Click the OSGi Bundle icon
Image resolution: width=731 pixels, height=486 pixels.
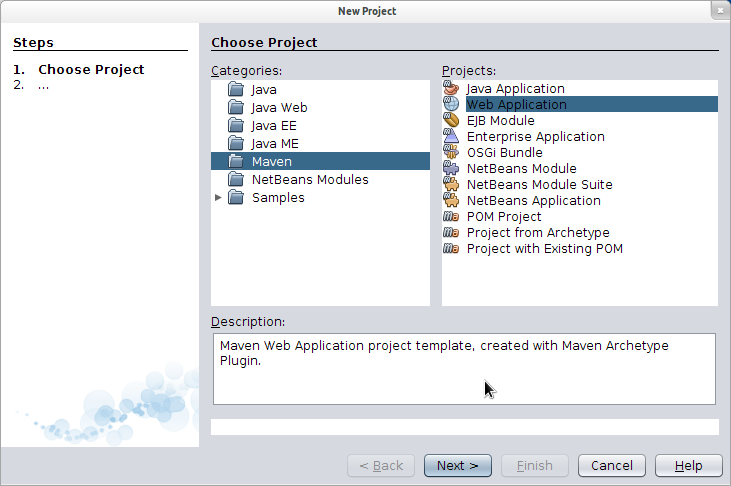click(x=451, y=152)
